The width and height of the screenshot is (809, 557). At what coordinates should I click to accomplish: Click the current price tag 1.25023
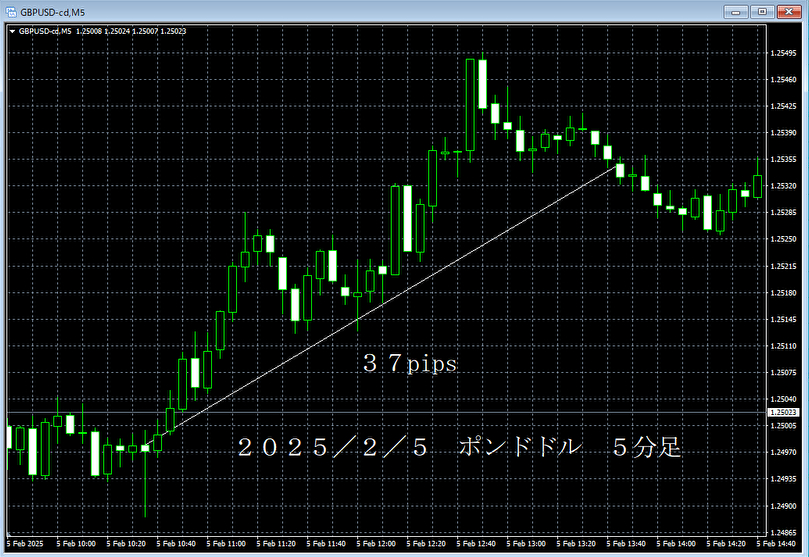pyautogui.click(x=783, y=413)
